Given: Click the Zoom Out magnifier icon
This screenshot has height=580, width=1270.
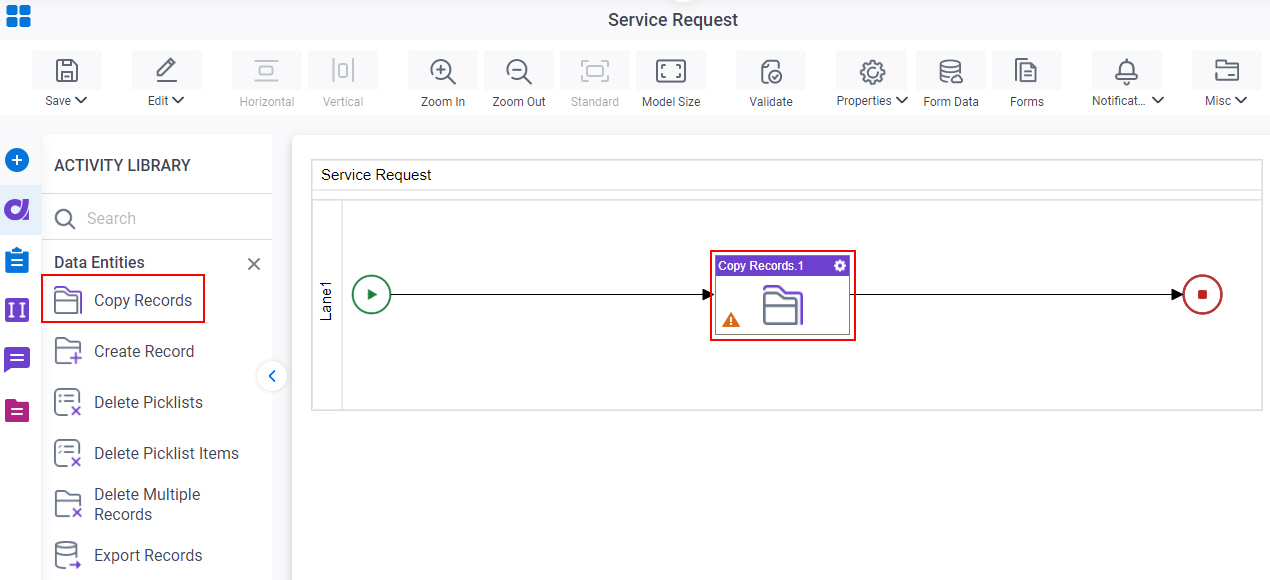Looking at the screenshot, I should (519, 71).
